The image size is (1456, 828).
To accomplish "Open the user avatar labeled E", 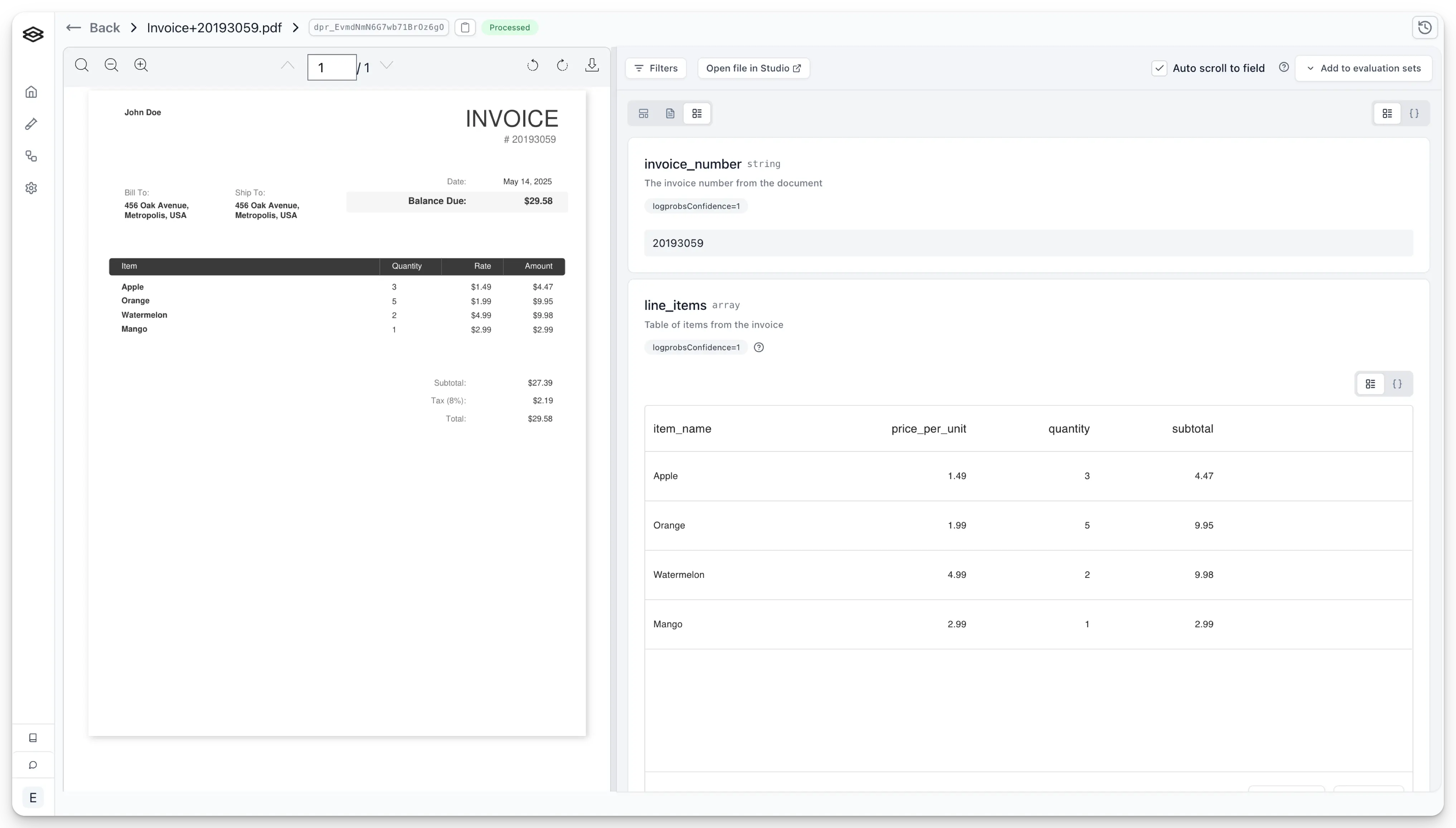I will [x=33, y=797].
